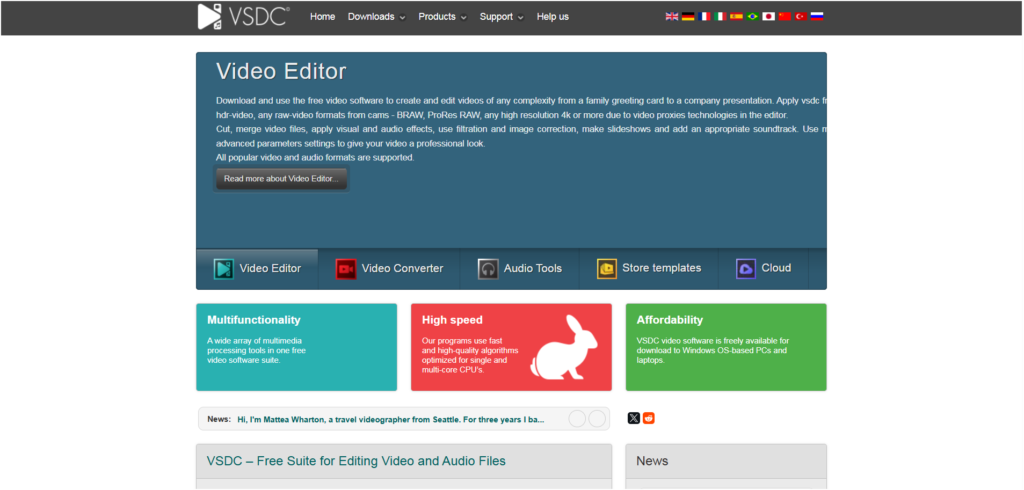Select the Russian flag language option

817,16
